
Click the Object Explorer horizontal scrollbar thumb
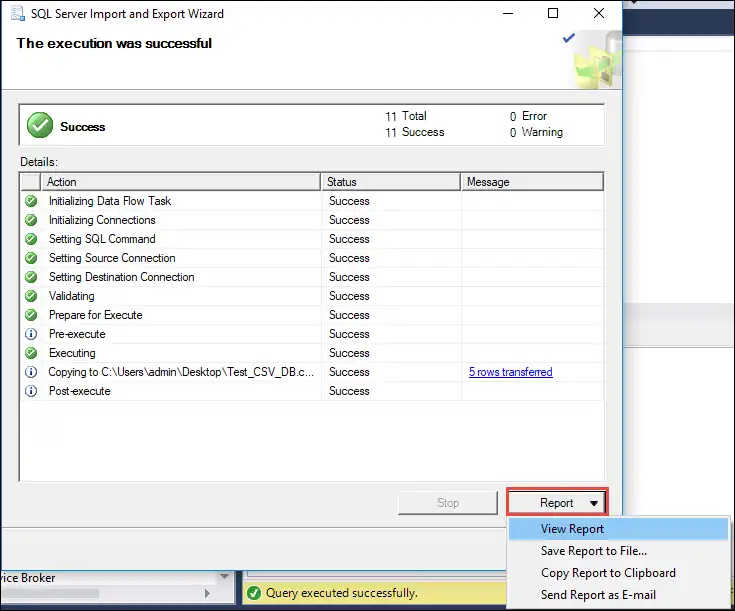49,594
